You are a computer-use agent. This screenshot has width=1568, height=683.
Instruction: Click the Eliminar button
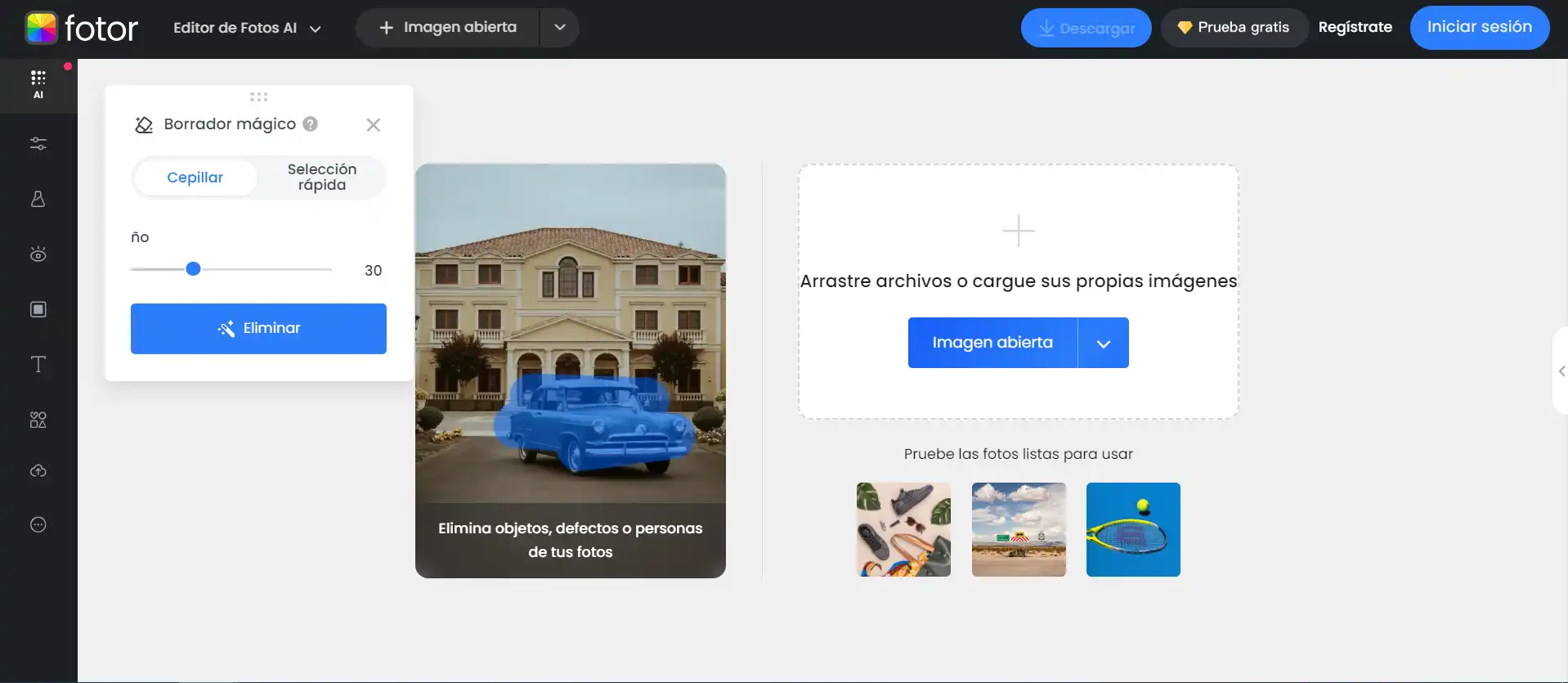point(258,329)
